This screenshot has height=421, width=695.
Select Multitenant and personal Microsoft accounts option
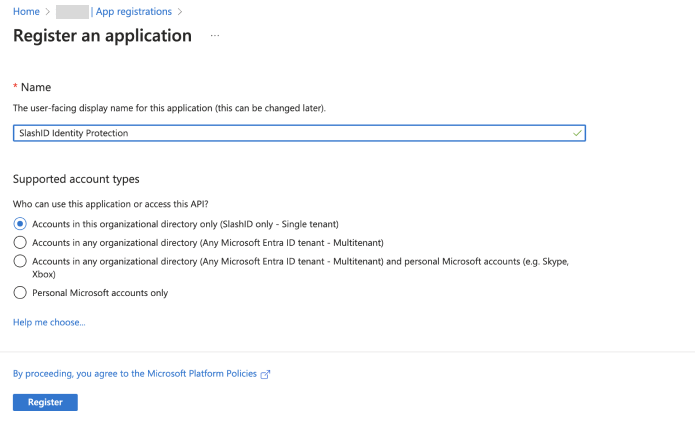(20, 261)
